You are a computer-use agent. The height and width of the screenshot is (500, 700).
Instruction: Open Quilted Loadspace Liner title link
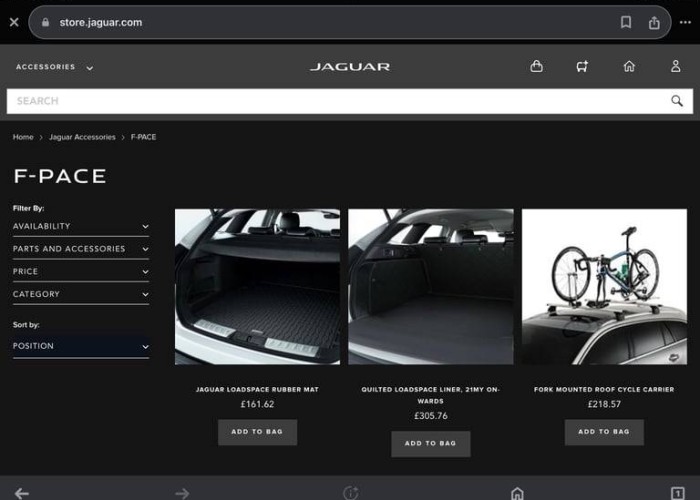pyautogui.click(x=431, y=395)
